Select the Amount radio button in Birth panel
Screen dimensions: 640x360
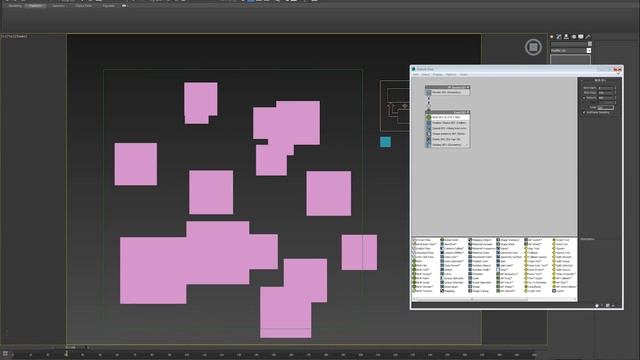point(584,98)
